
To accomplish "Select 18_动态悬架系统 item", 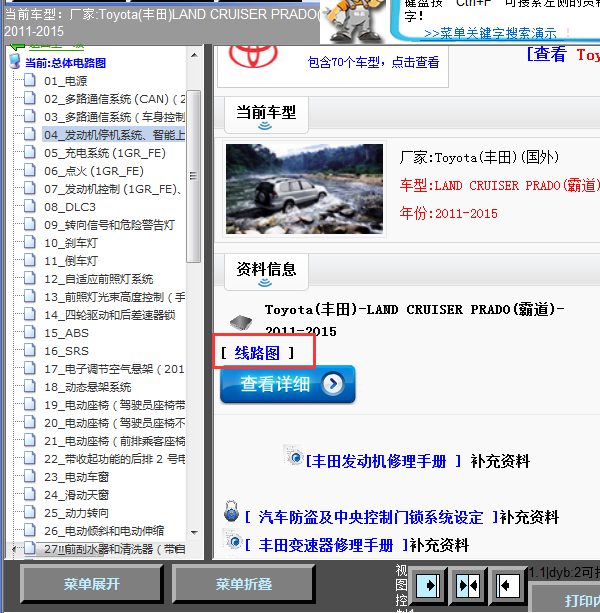I will pos(88,387).
